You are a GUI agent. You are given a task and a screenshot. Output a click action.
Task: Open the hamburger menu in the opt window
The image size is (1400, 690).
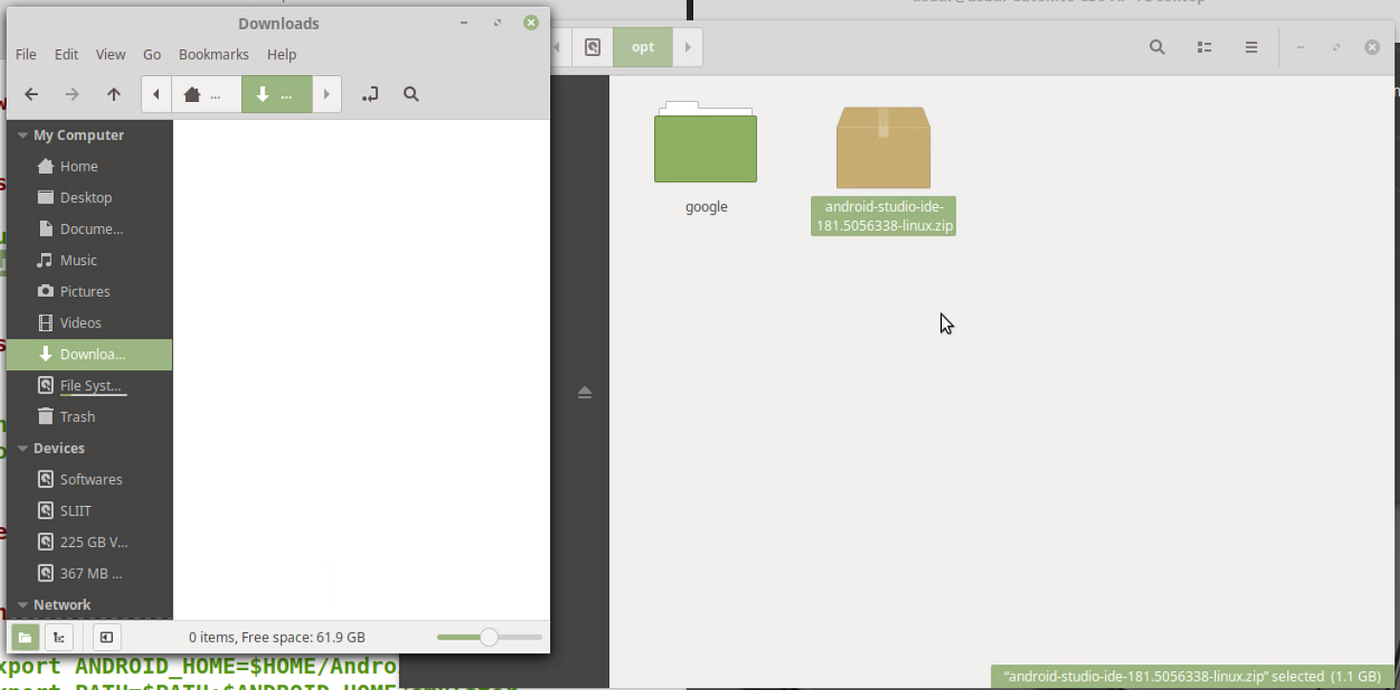[x=1251, y=47]
